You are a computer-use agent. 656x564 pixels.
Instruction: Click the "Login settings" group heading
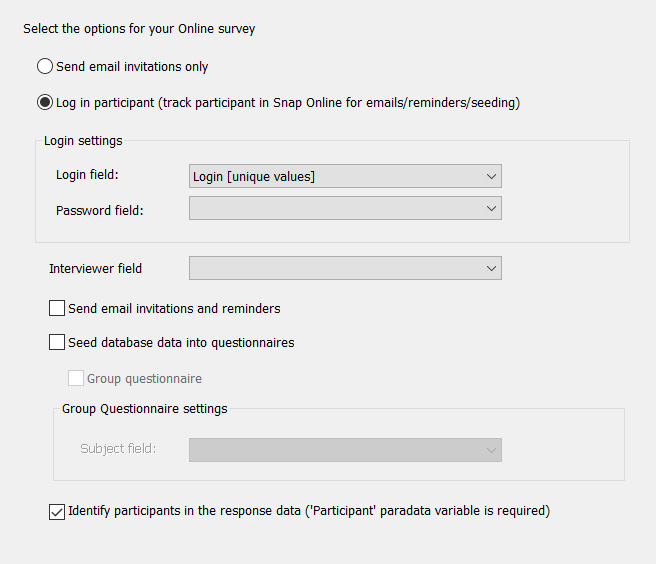(83, 141)
